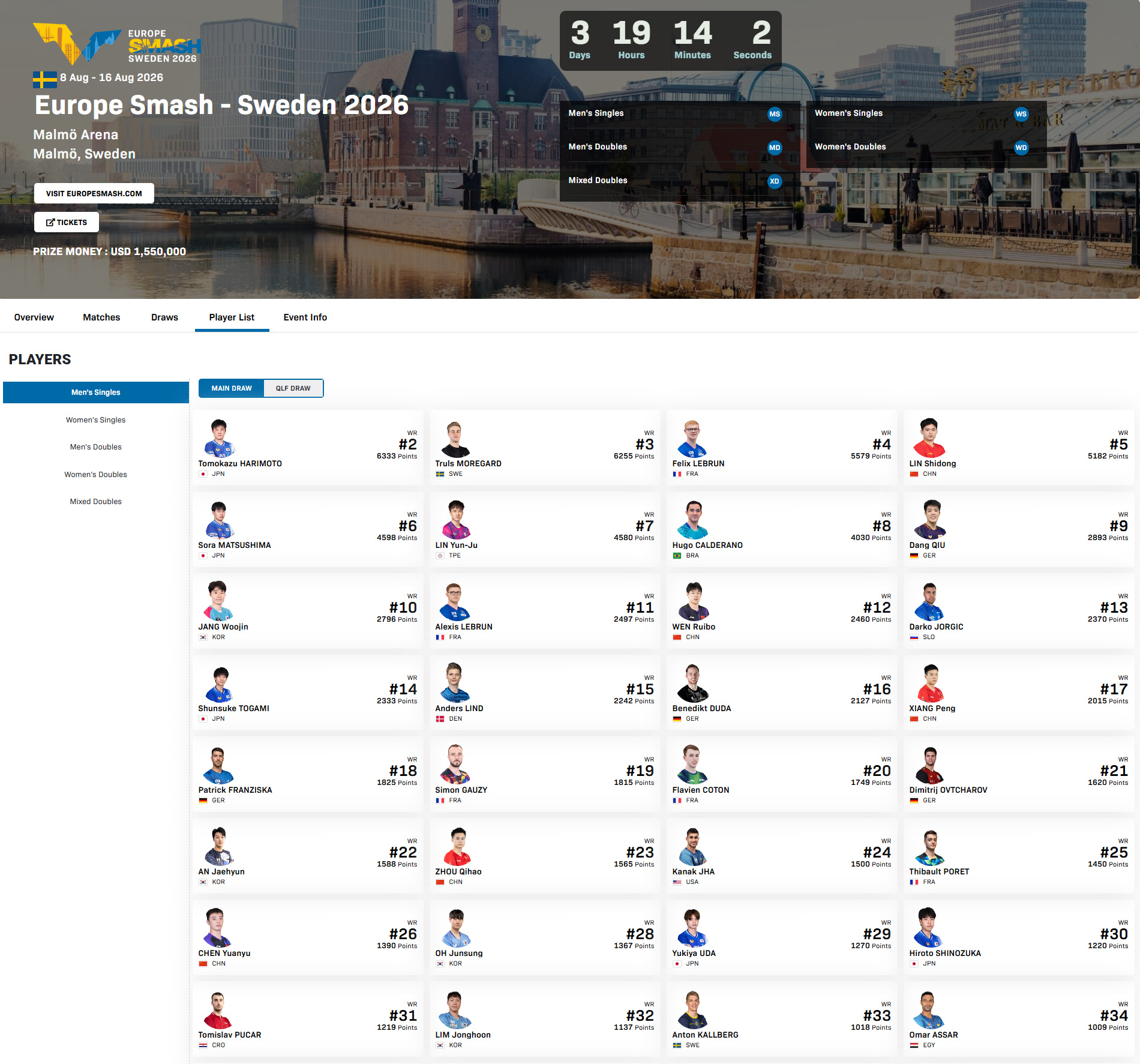Click LIN Yun-Ju's TPE flag icon
The height and width of the screenshot is (1064, 1140).
pyautogui.click(x=440, y=556)
